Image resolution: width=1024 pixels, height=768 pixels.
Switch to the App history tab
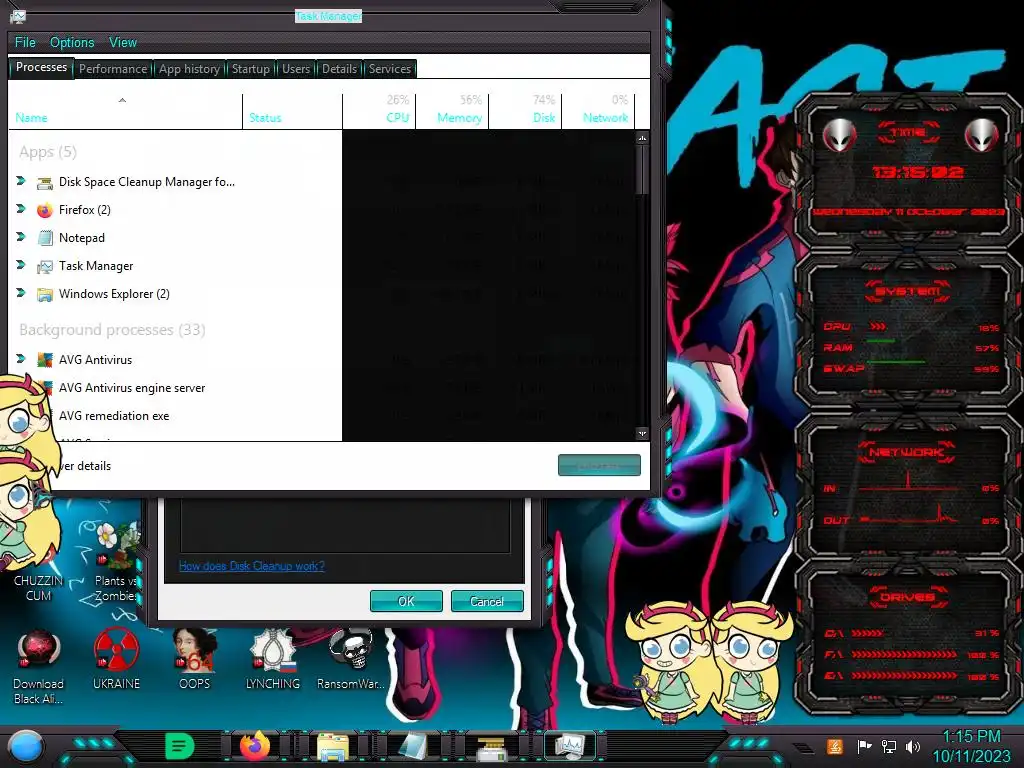(189, 69)
